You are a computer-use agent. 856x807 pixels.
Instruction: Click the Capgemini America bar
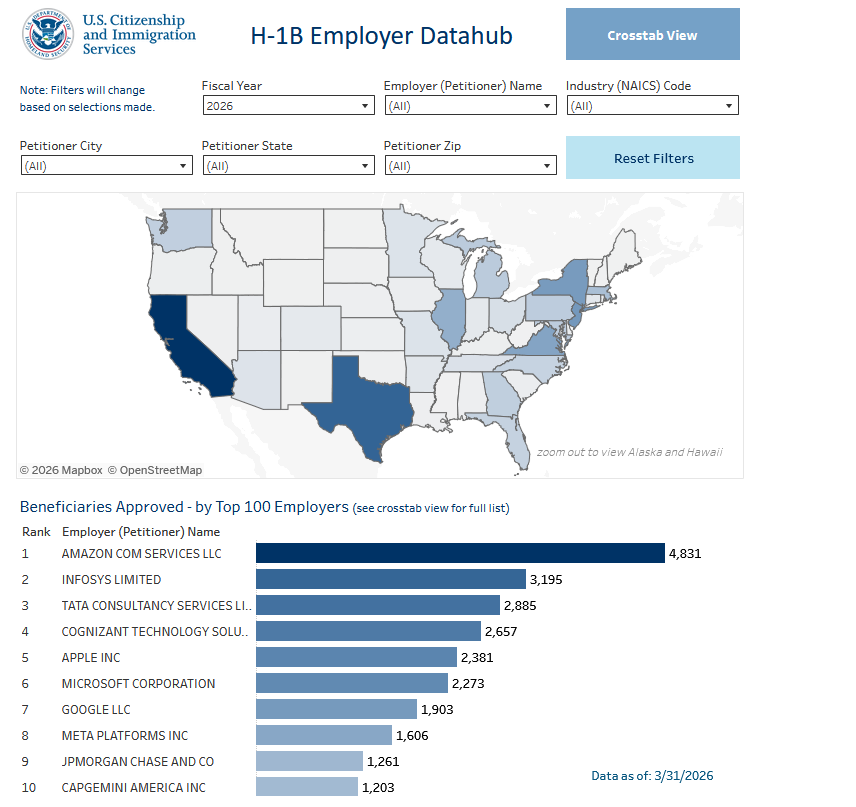click(x=307, y=787)
